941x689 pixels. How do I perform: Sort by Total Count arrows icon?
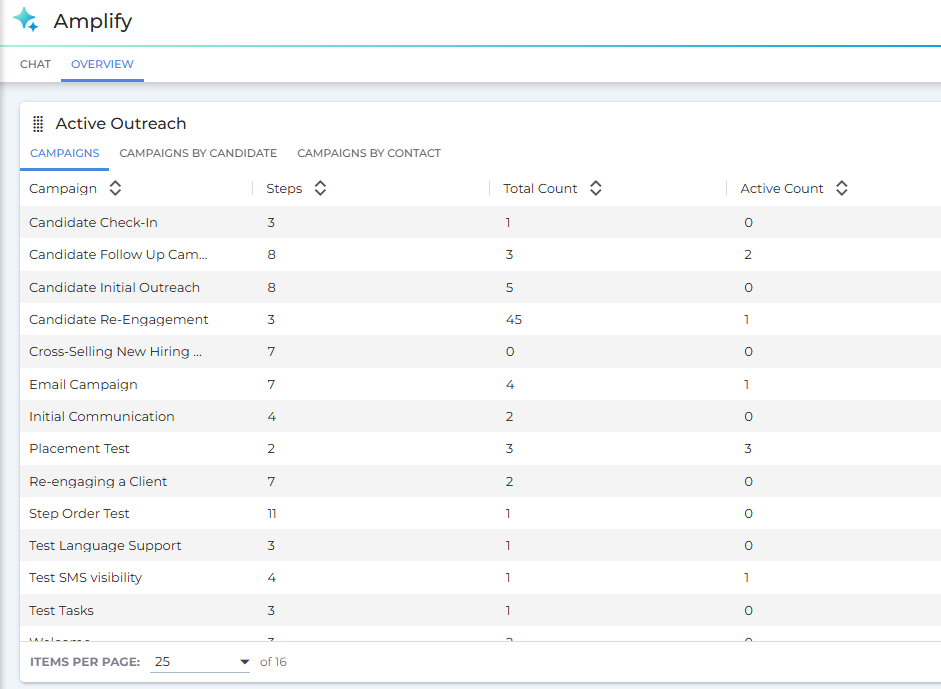click(x=595, y=188)
